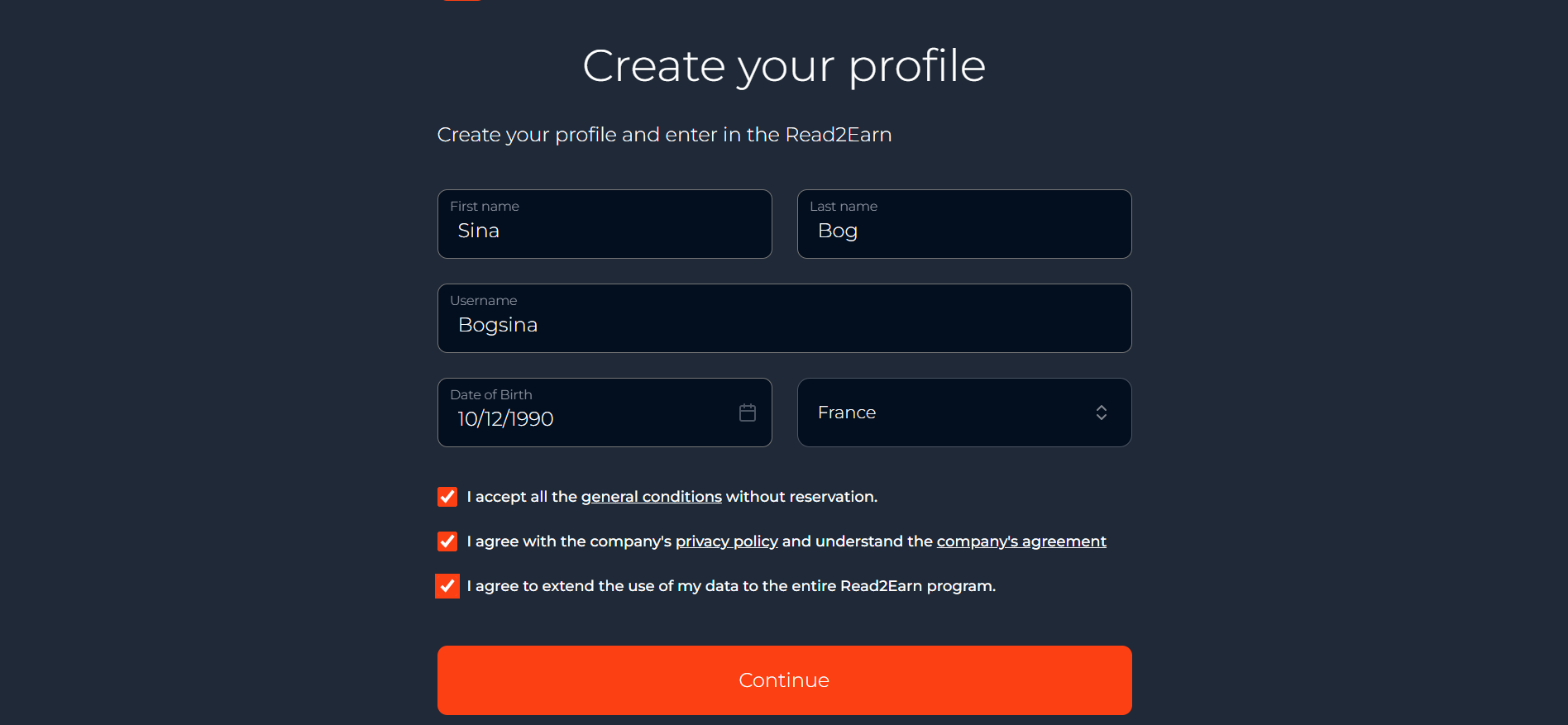Image resolution: width=1568 pixels, height=725 pixels.
Task: Click the country selector chevron arrows
Action: [1101, 412]
